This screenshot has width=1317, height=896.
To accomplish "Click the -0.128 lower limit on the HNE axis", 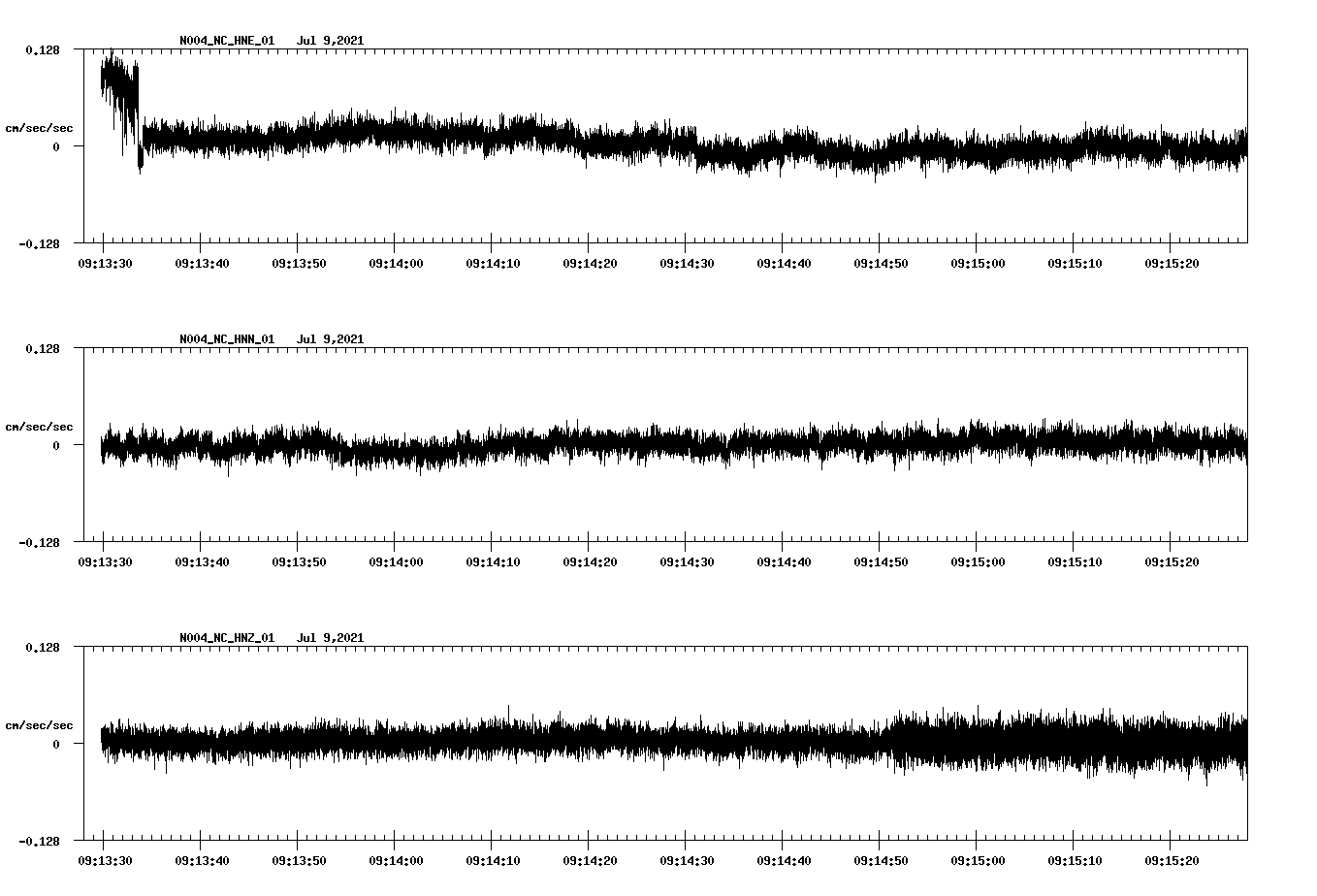I will tap(39, 243).
